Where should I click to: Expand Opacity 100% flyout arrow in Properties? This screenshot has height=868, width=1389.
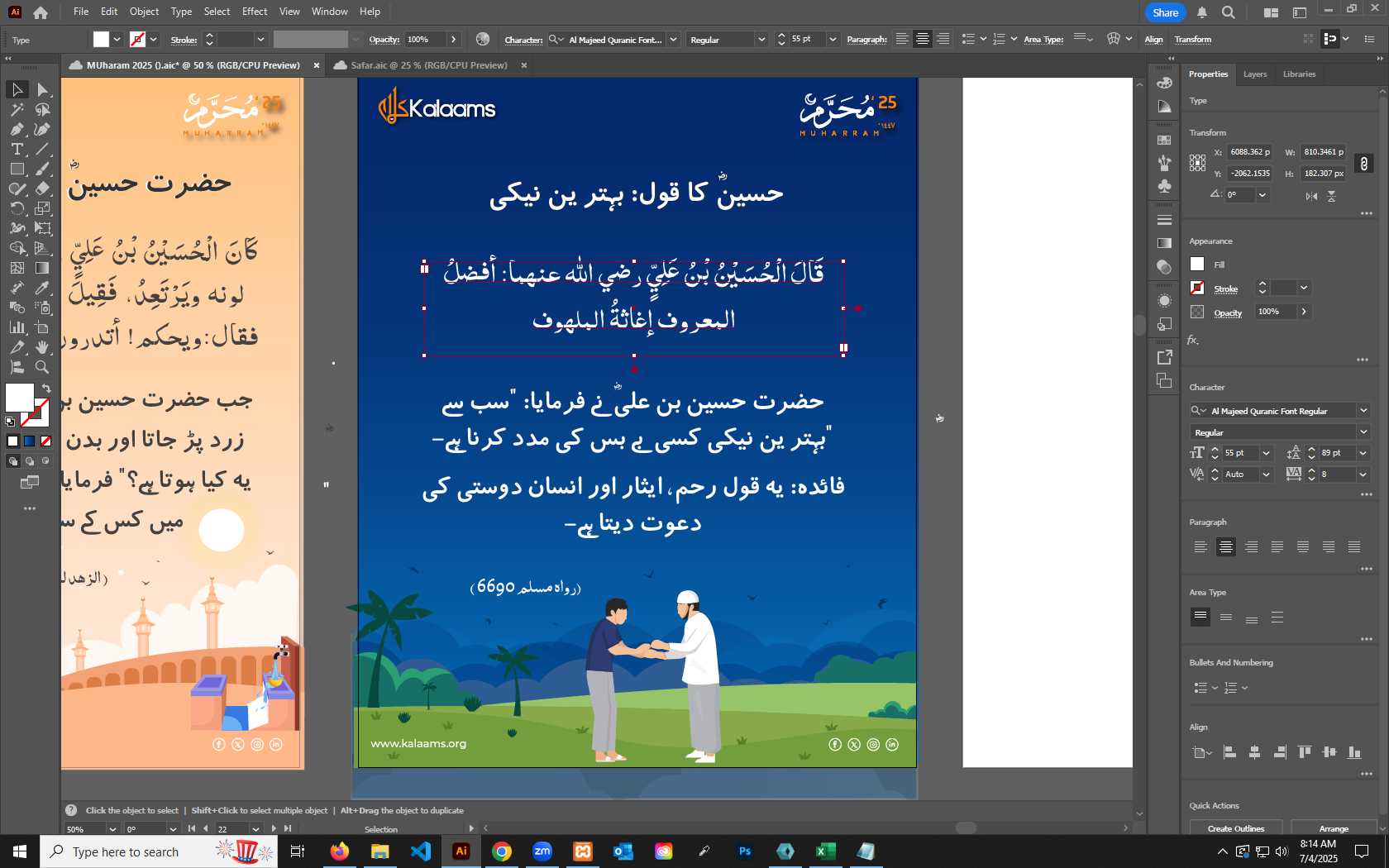coord(1304,312)
